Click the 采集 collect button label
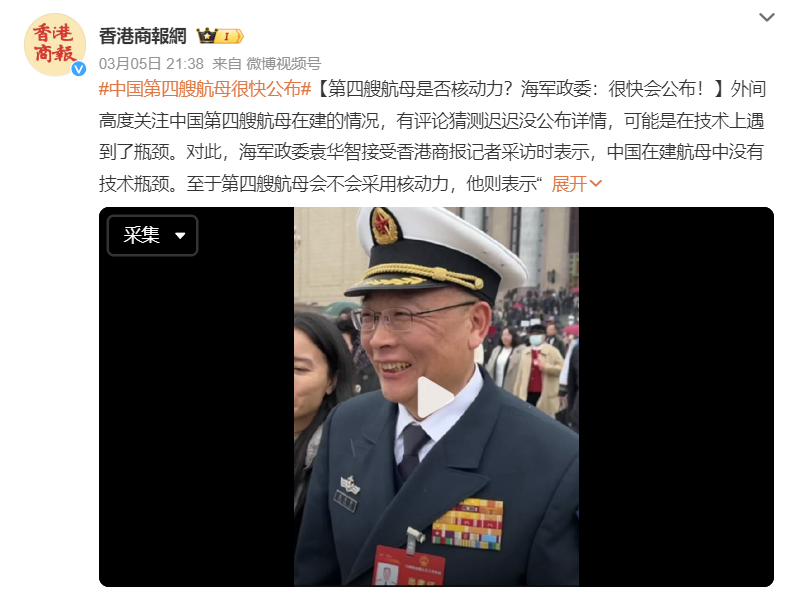 (141, 235)
